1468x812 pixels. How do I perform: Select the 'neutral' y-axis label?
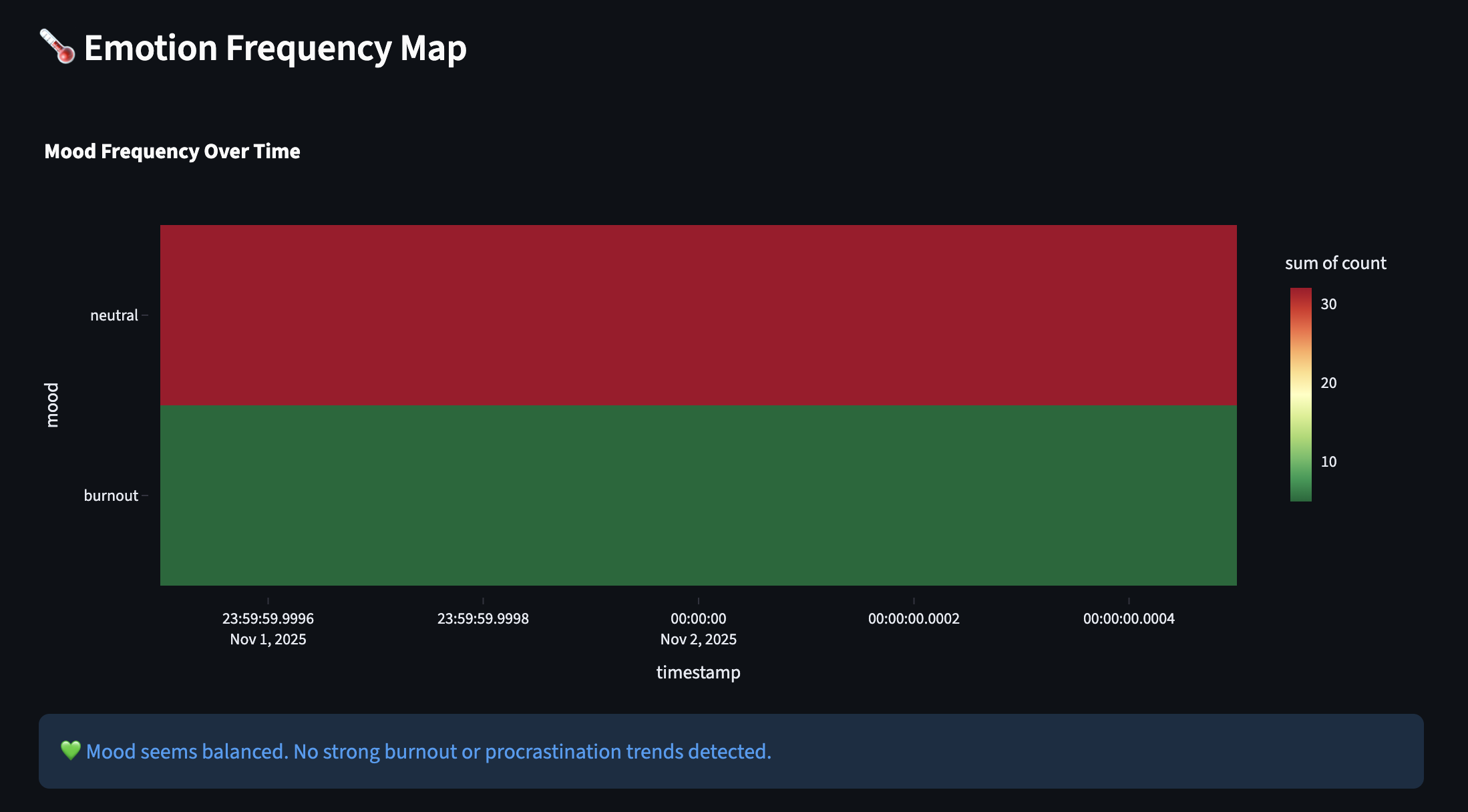114,315
